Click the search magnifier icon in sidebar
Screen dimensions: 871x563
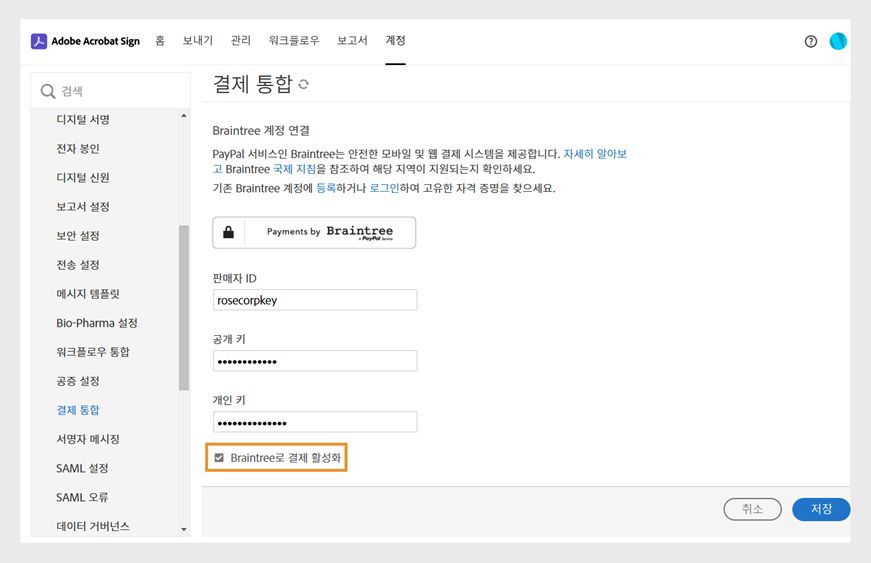(48, 91)
